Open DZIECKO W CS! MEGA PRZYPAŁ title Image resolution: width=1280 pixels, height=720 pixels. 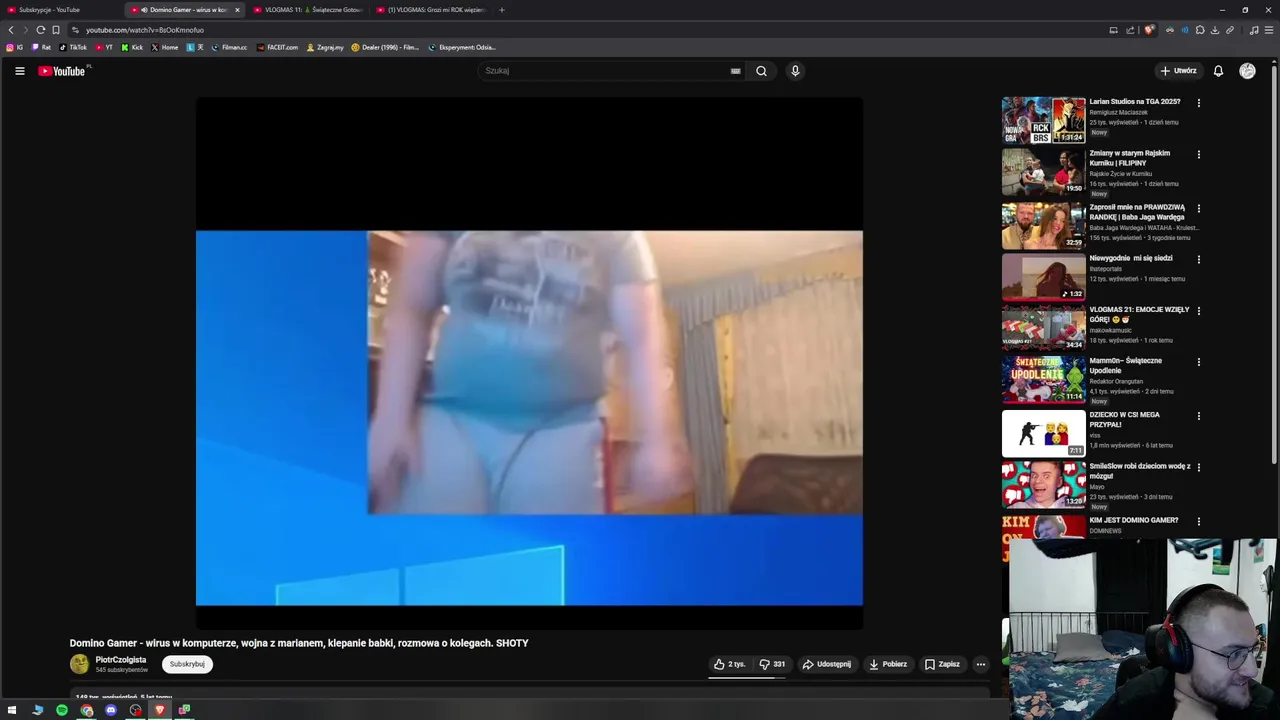1125,419
